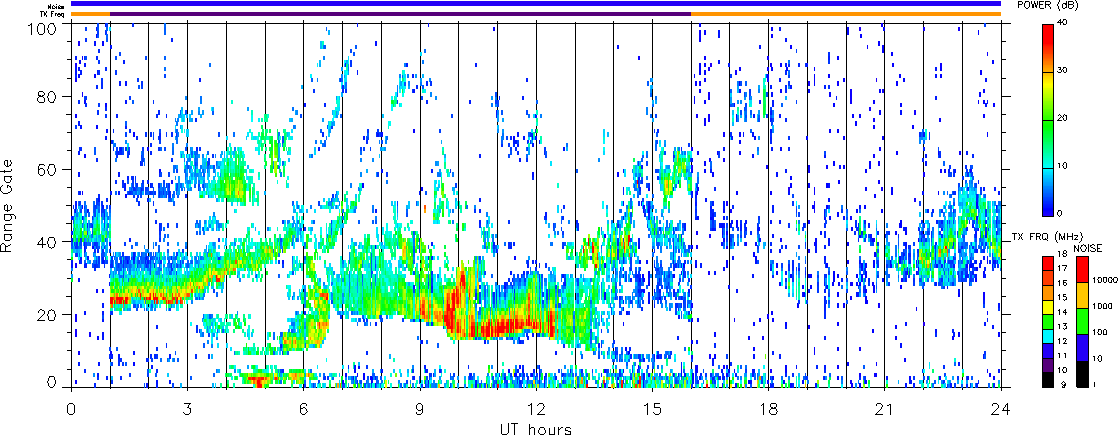Select the "TX FRQ (MHz)" legend title
The height and width of the screenshot is (435, 1118).
click(x=1045, y=236)
